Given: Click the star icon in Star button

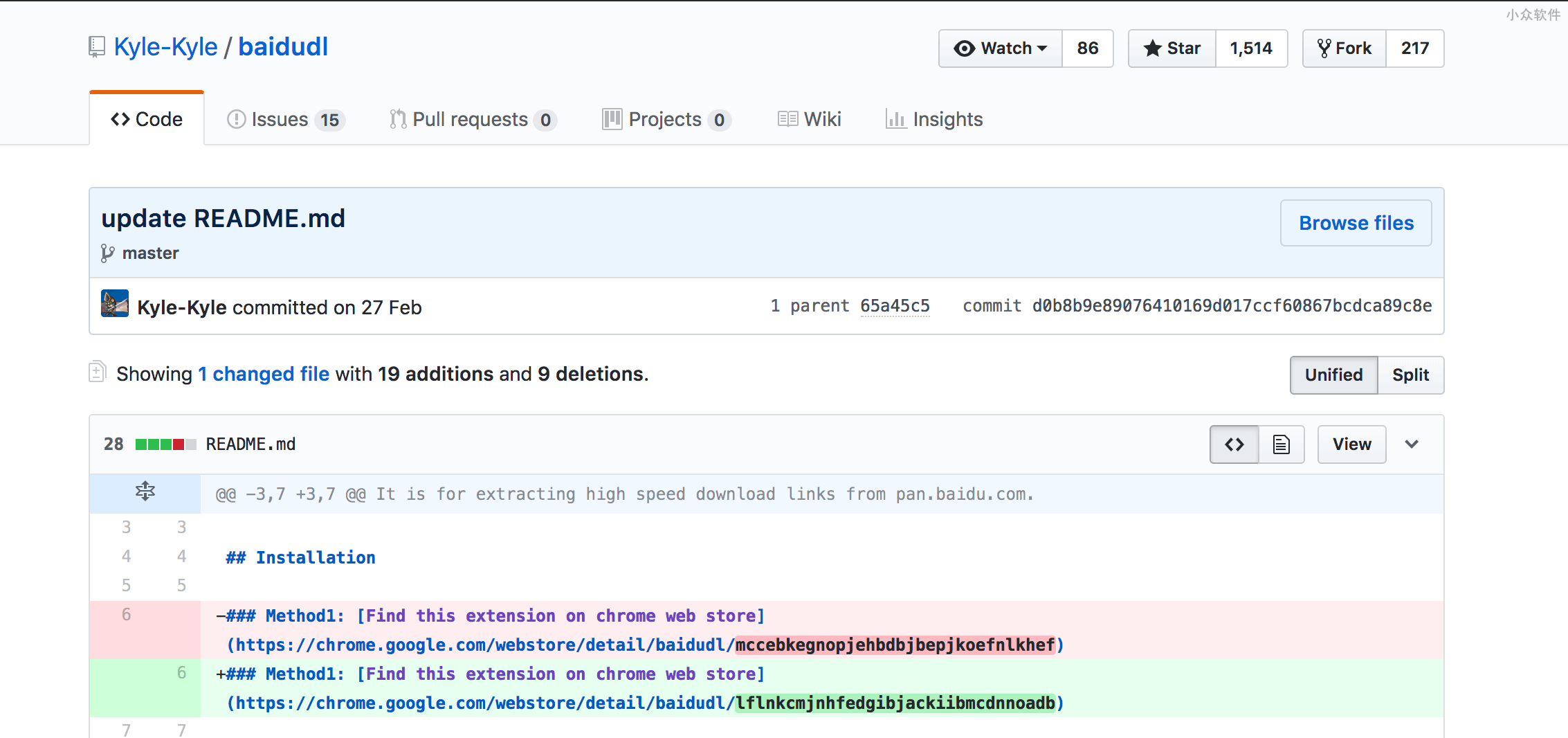Looking at the screenshot, I should tap(1152, 48).
